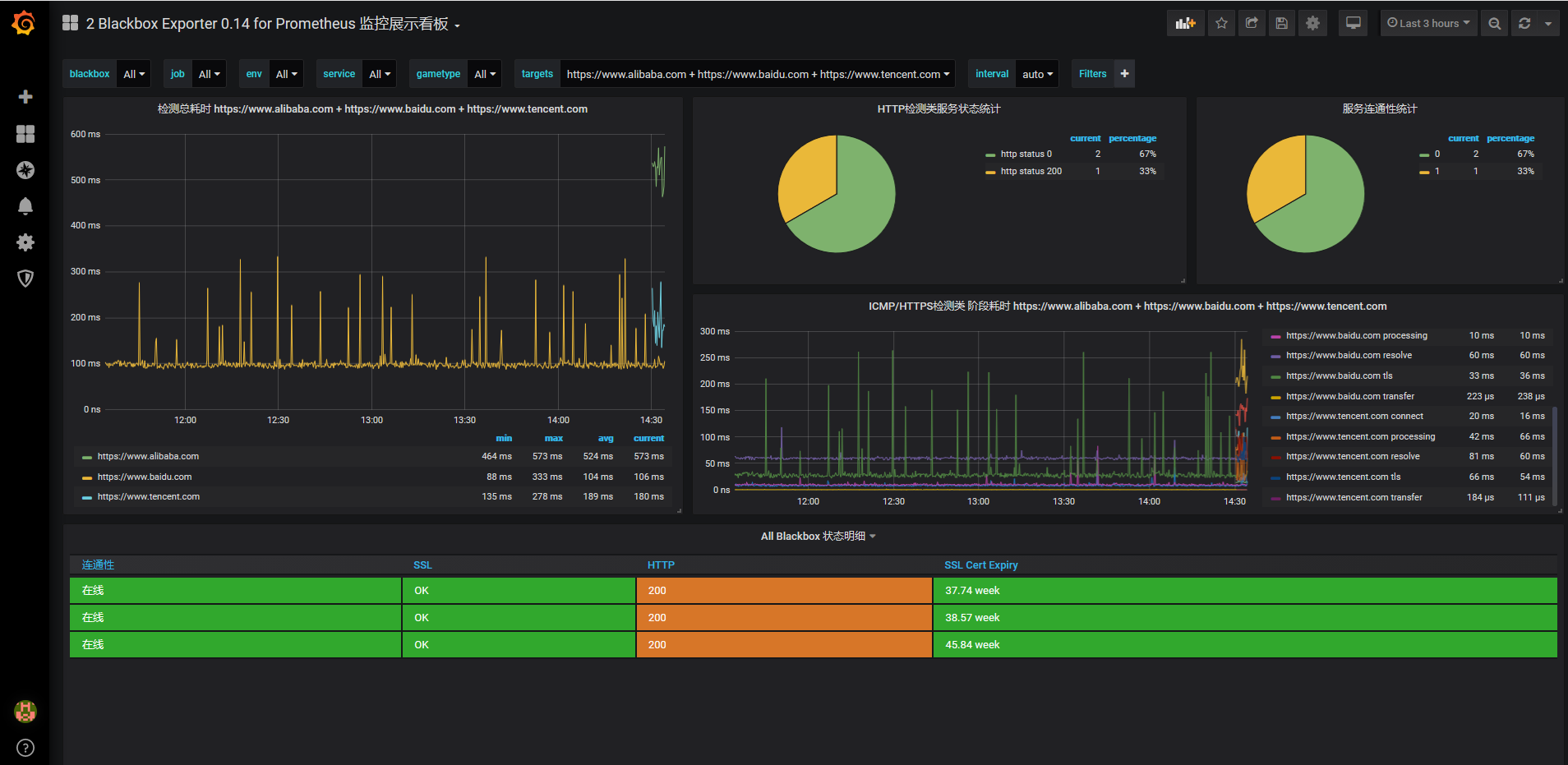
Task: Open the 服务连通性统计 panel title menu
Action: click(1380, 108)
